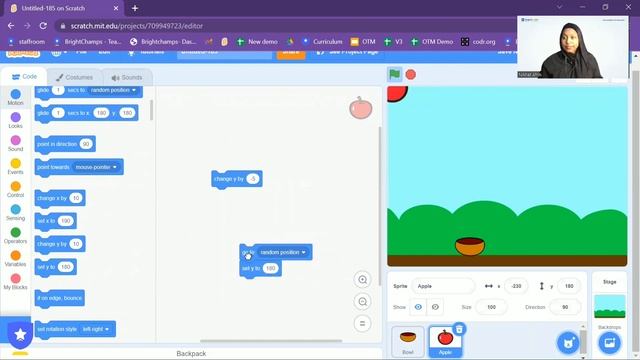Open the OTM Demo bookmark
Image resolution: width=640 pixels, height=360 pixels.
432,42
